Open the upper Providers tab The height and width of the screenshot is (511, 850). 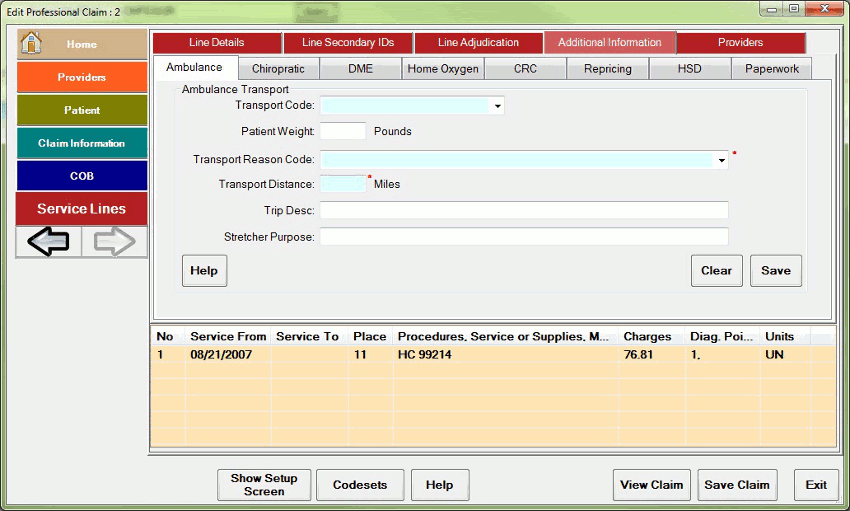click(x=740, y=43)
